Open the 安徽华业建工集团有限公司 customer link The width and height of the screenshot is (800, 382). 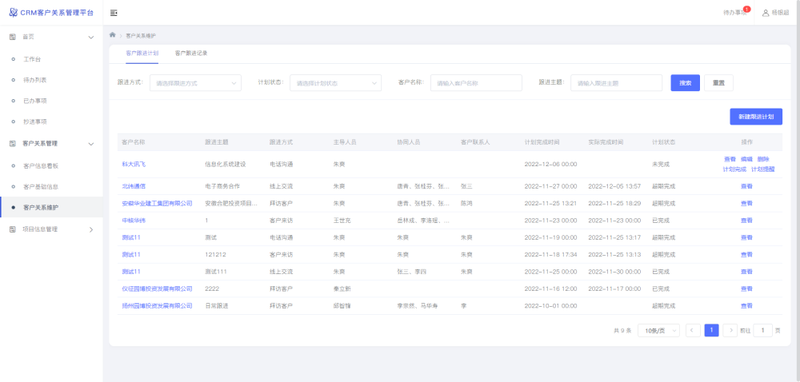pyautogui.click(x=157, y=203)
